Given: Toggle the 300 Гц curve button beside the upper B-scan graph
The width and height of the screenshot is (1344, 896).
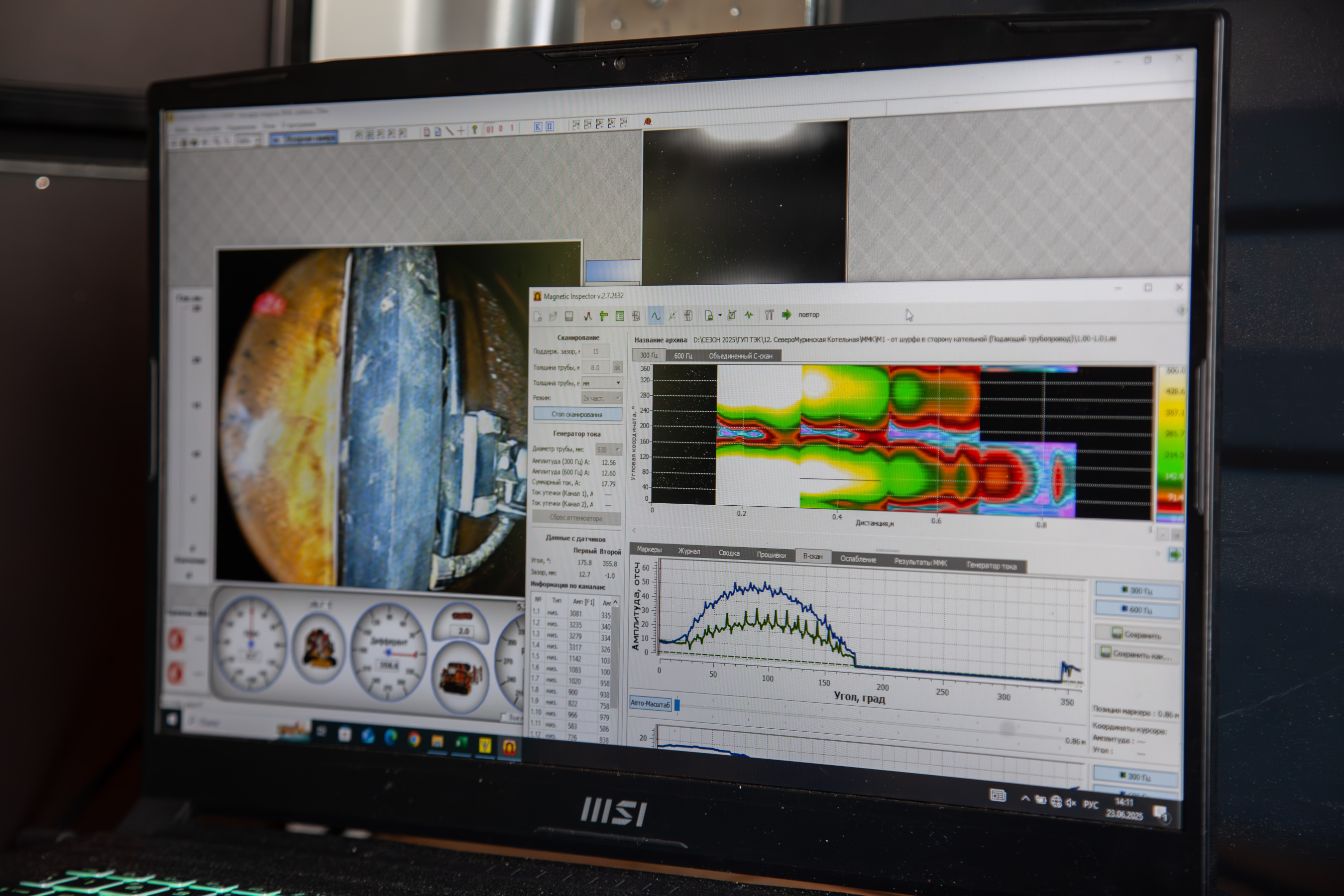Looking at the screenshot, I should 1138,590.
